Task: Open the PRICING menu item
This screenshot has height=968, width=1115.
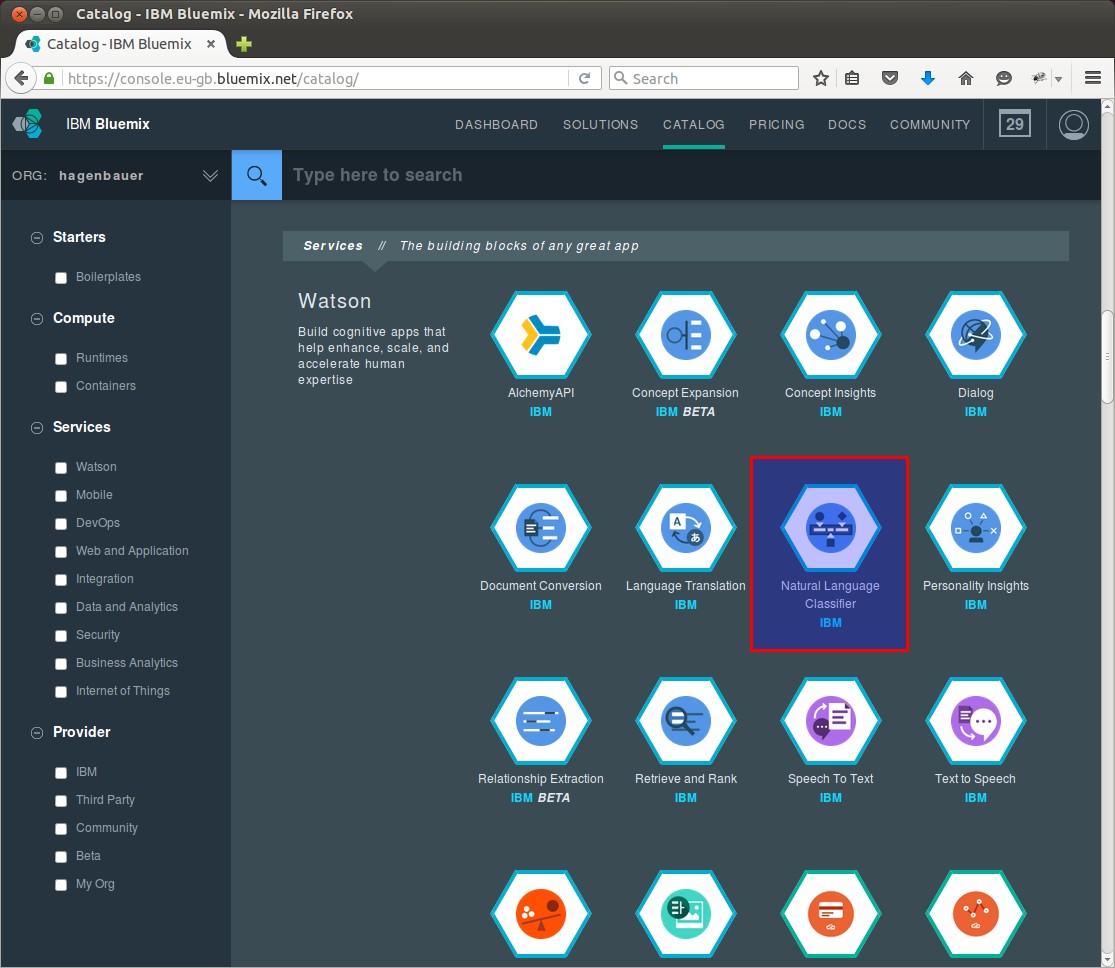Action: pos(777,124)
